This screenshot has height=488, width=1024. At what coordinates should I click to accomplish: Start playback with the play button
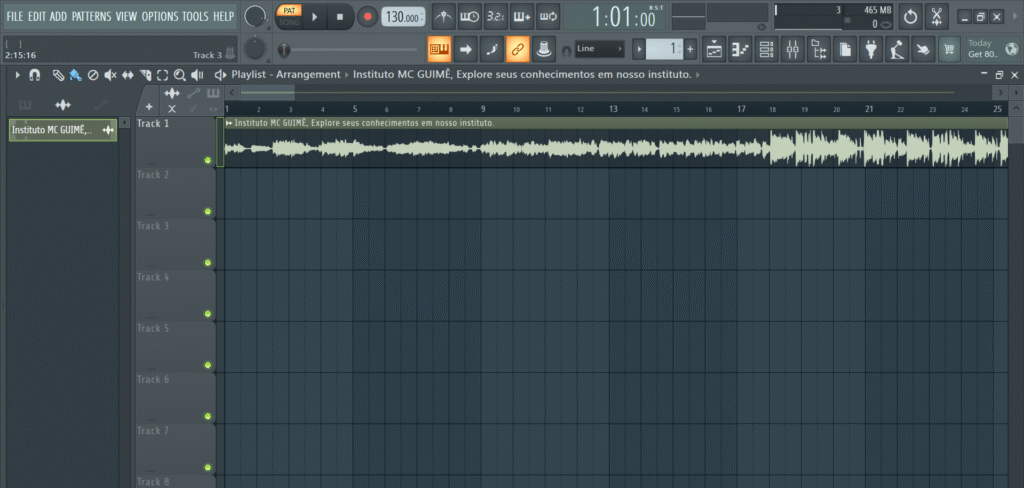point(315,17)
